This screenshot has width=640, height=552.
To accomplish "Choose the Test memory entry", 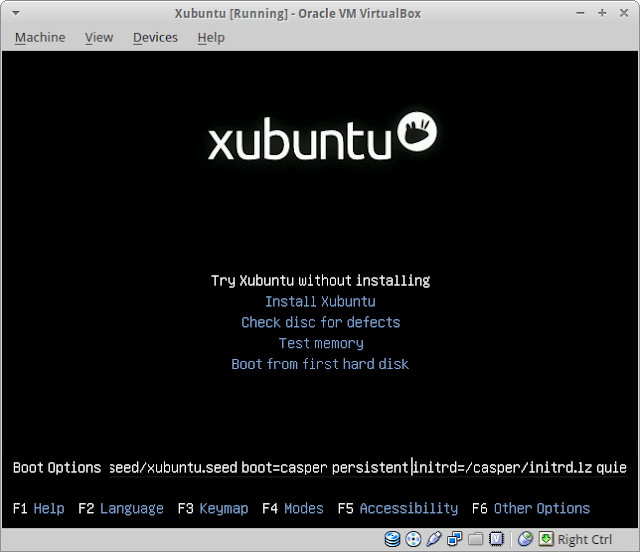I will pos(321,343).
